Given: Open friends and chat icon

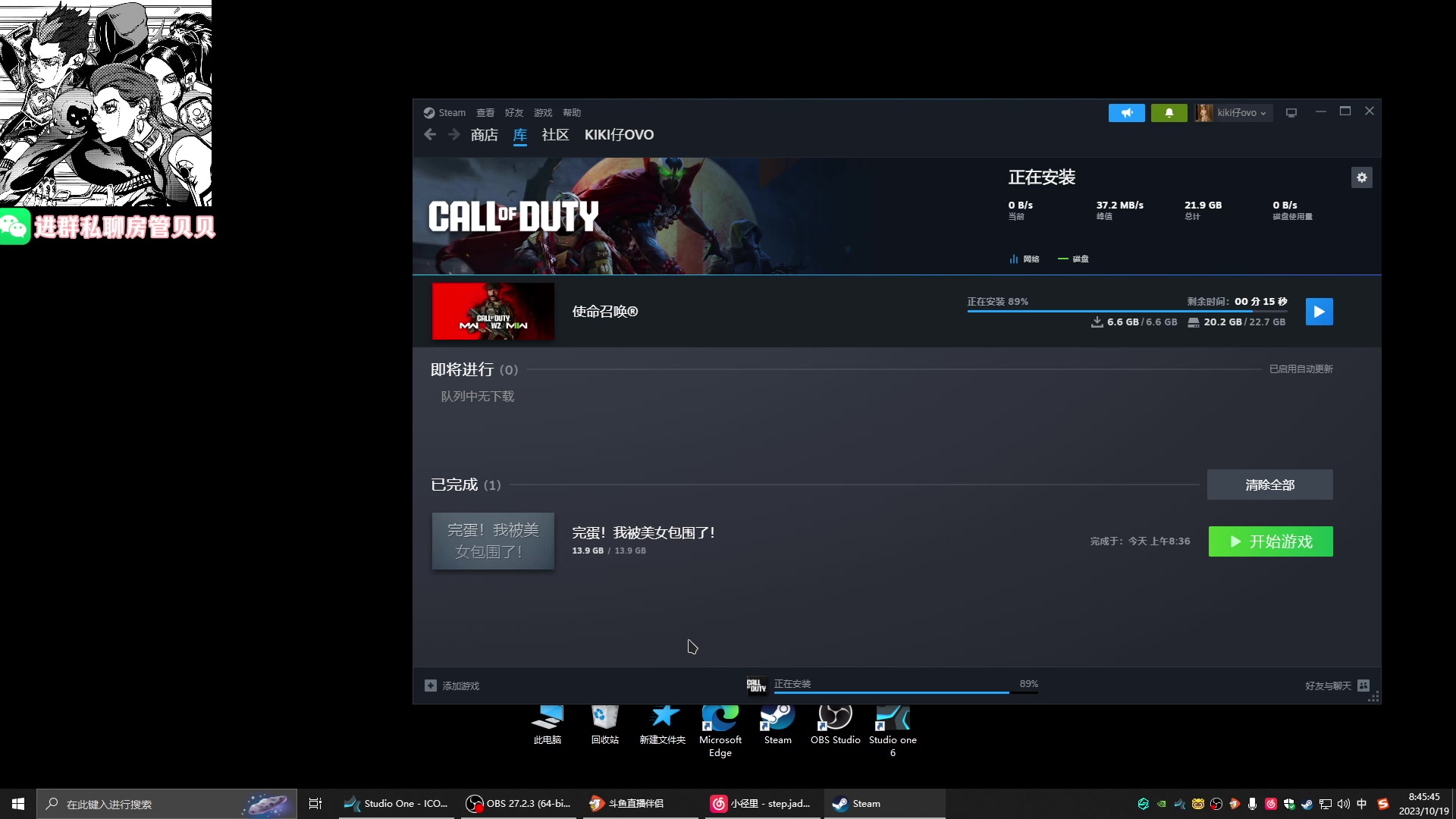Looking at the screenshot, I should coord(1363,686).
